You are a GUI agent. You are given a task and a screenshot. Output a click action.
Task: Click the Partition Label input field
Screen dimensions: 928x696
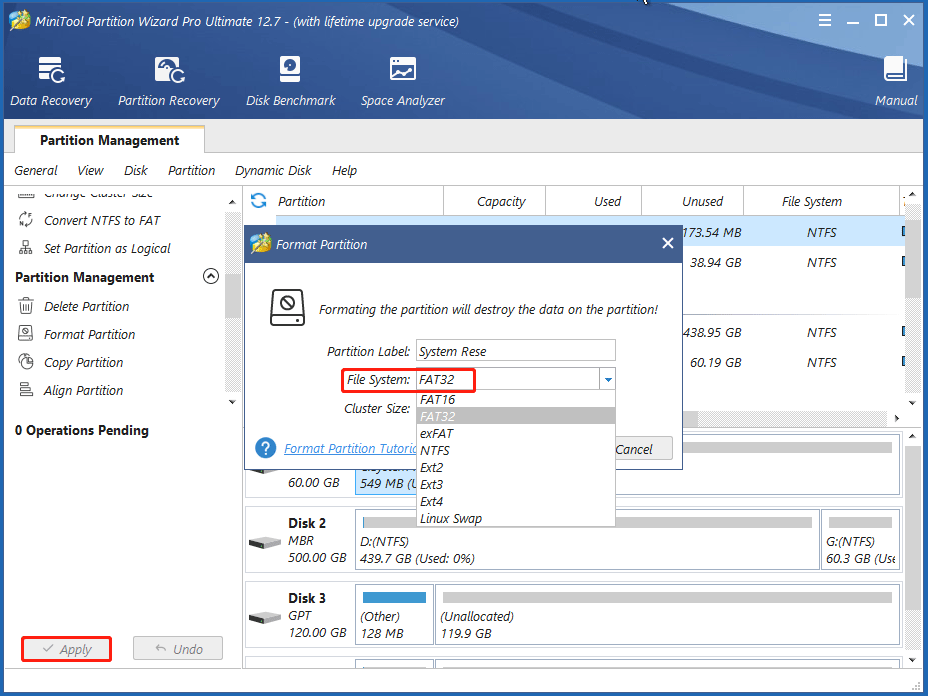[515, 350]
